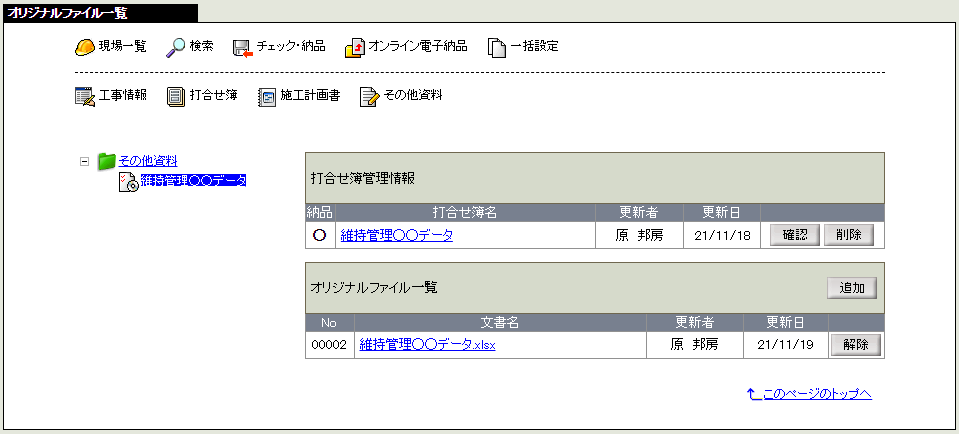
Task: Open オンライン電子納品 menu label
Action: (418, 46)
